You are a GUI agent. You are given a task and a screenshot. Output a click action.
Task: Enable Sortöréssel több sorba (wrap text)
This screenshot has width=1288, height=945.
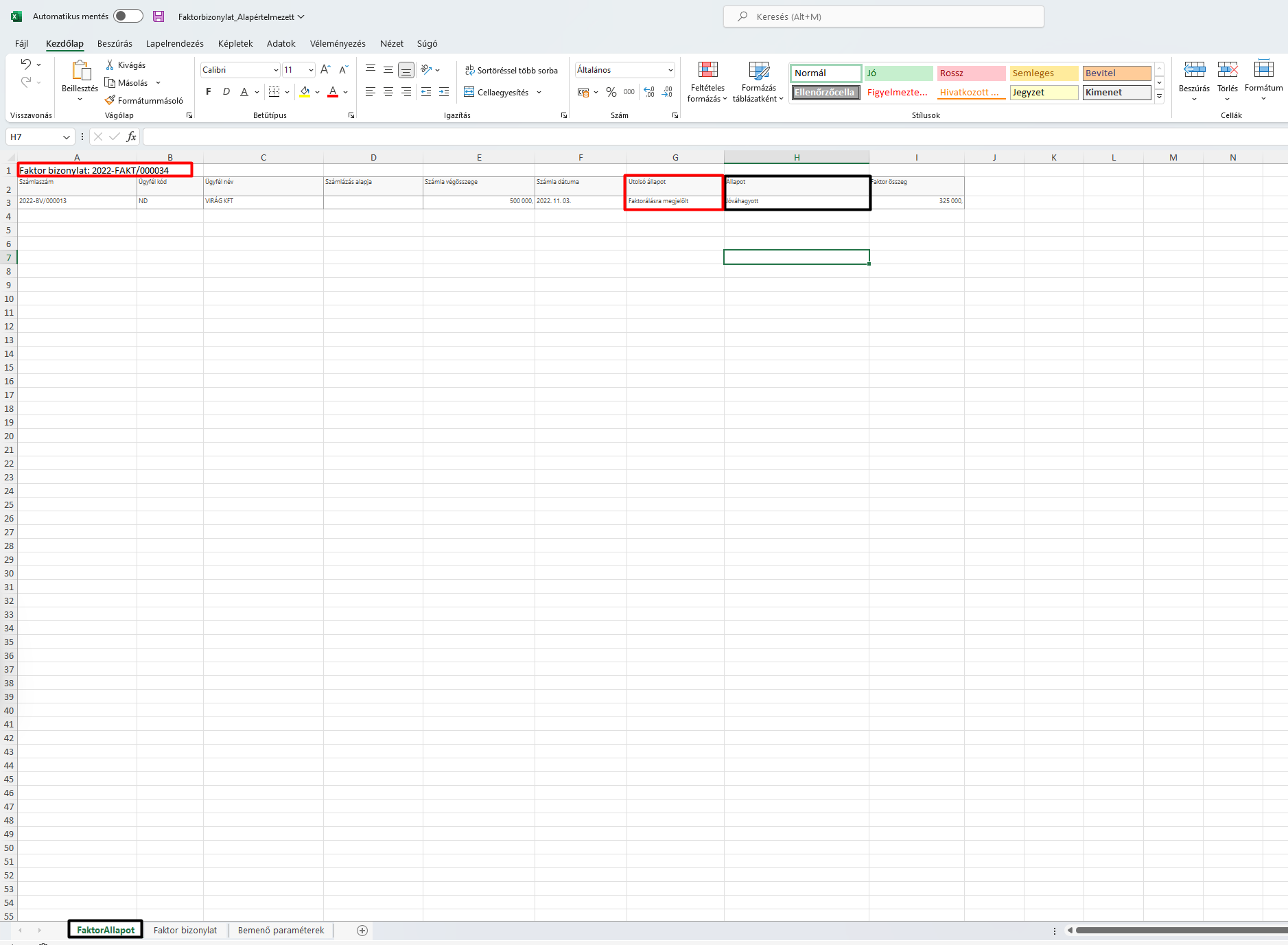point(511,69)
